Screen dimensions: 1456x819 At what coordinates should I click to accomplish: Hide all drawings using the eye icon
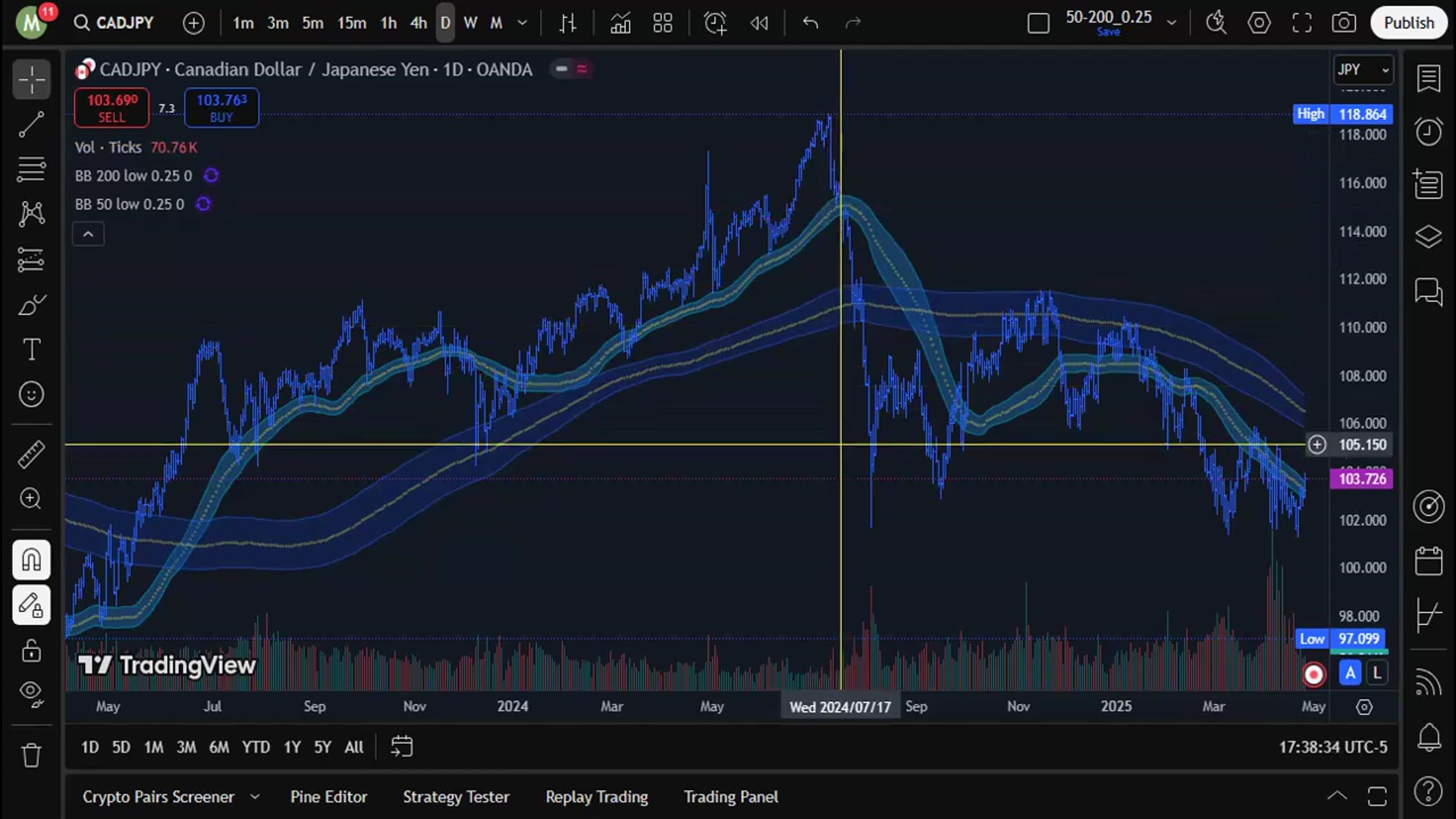[x=31, y=692]
